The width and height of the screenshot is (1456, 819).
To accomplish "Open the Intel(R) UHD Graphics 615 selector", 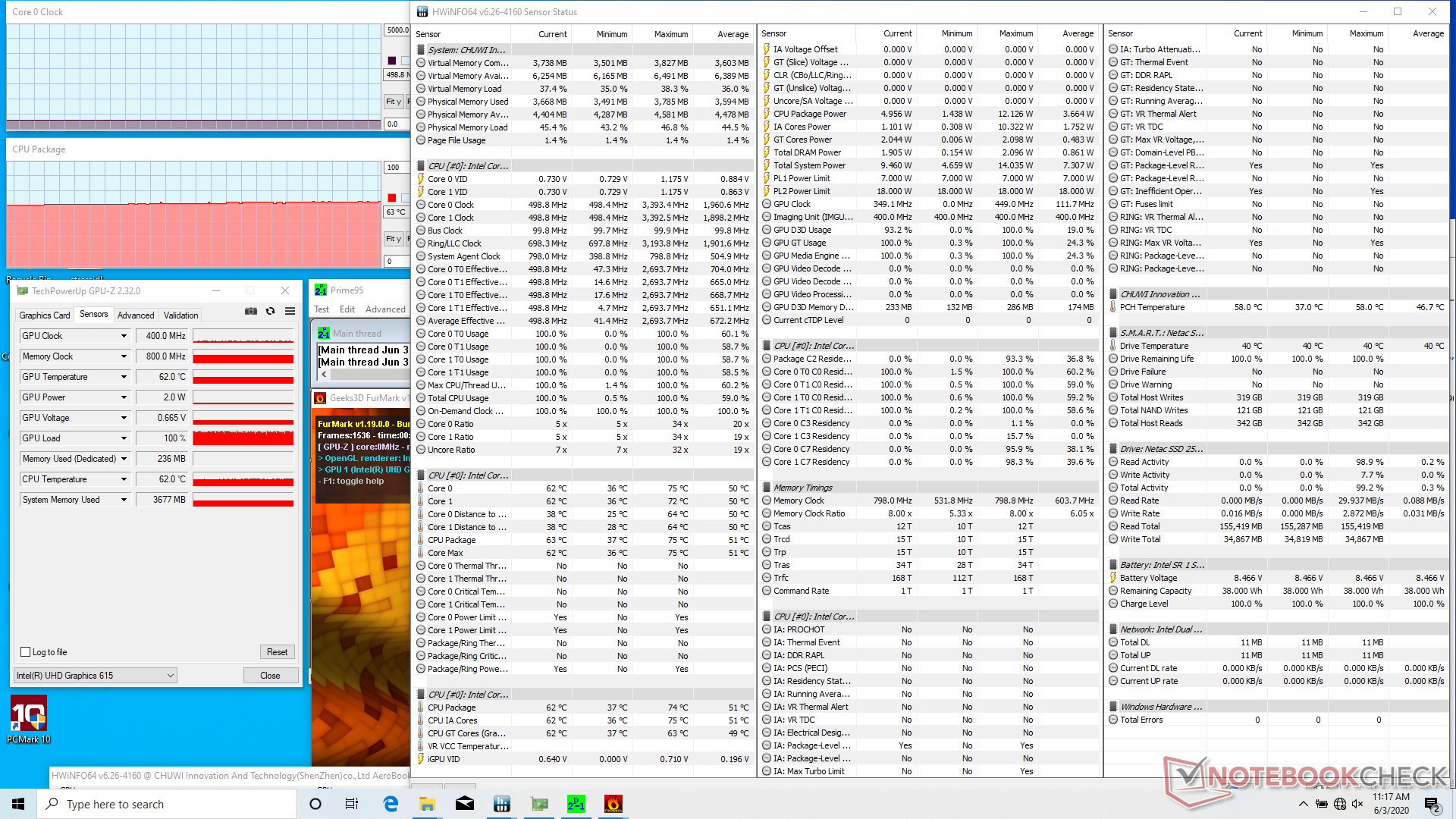I will pos(96,676).
